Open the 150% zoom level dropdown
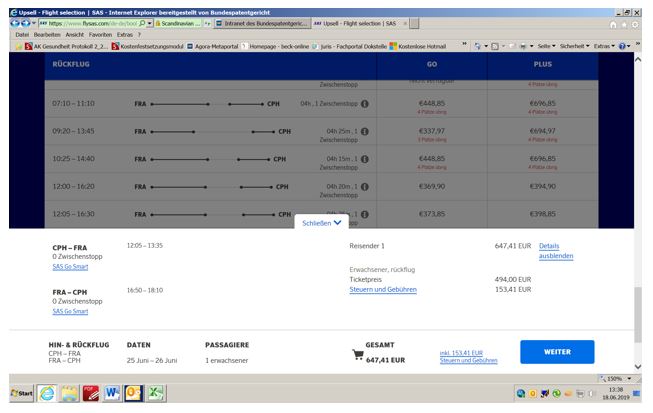653x413 pixels. pos(629,378)
